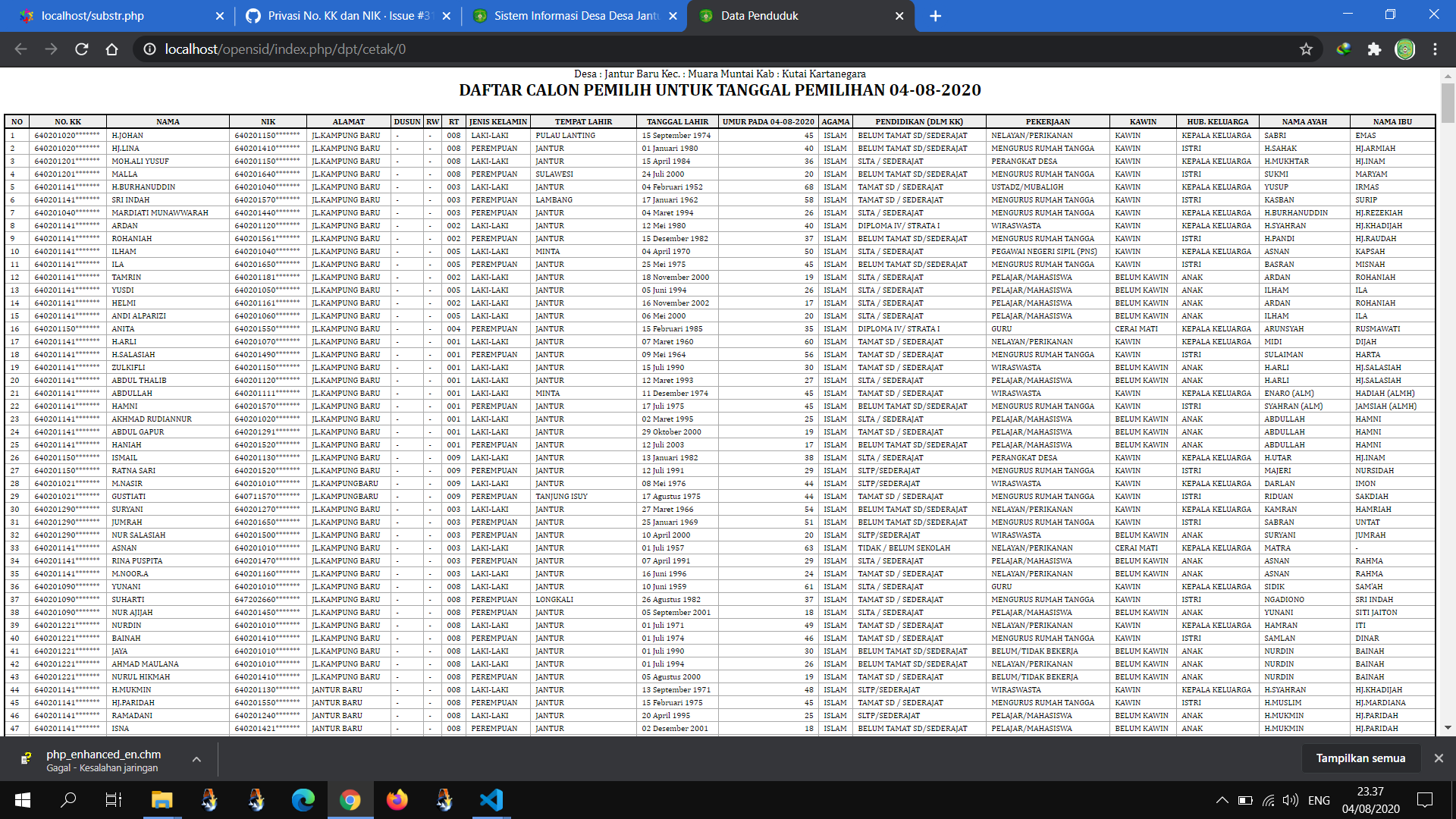Expand the php_enhanced_en.chm download options
This screenshot has height=819, width=1456.
(x=196, y=759)
